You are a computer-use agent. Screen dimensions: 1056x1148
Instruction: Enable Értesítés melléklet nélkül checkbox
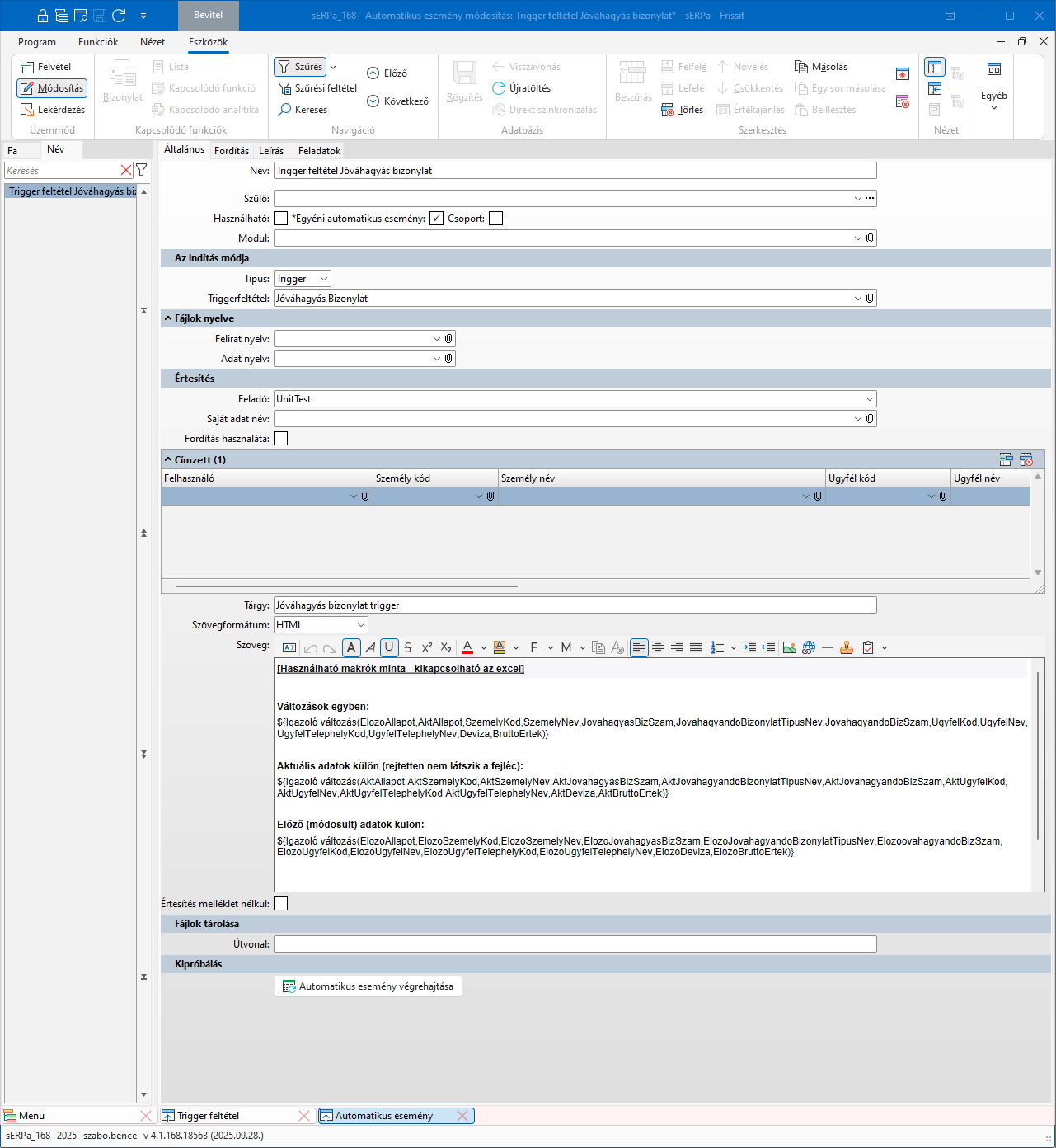pyautogui.click(x=281, y=904)
